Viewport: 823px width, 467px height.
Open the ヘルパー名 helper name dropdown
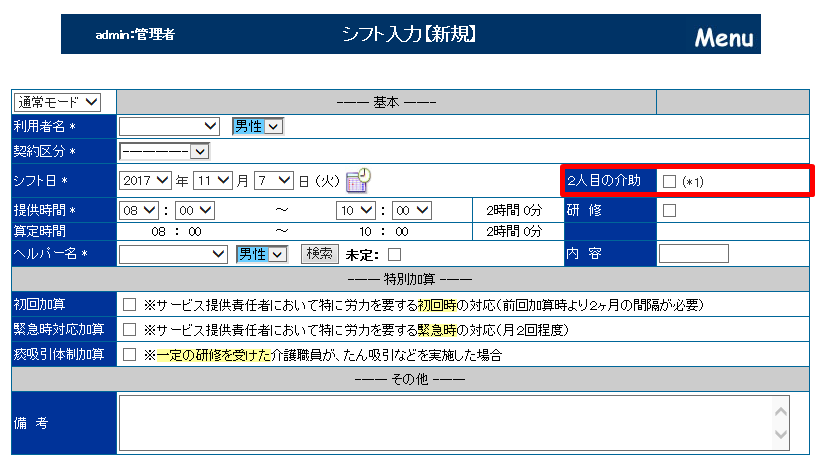coord(174,254)
